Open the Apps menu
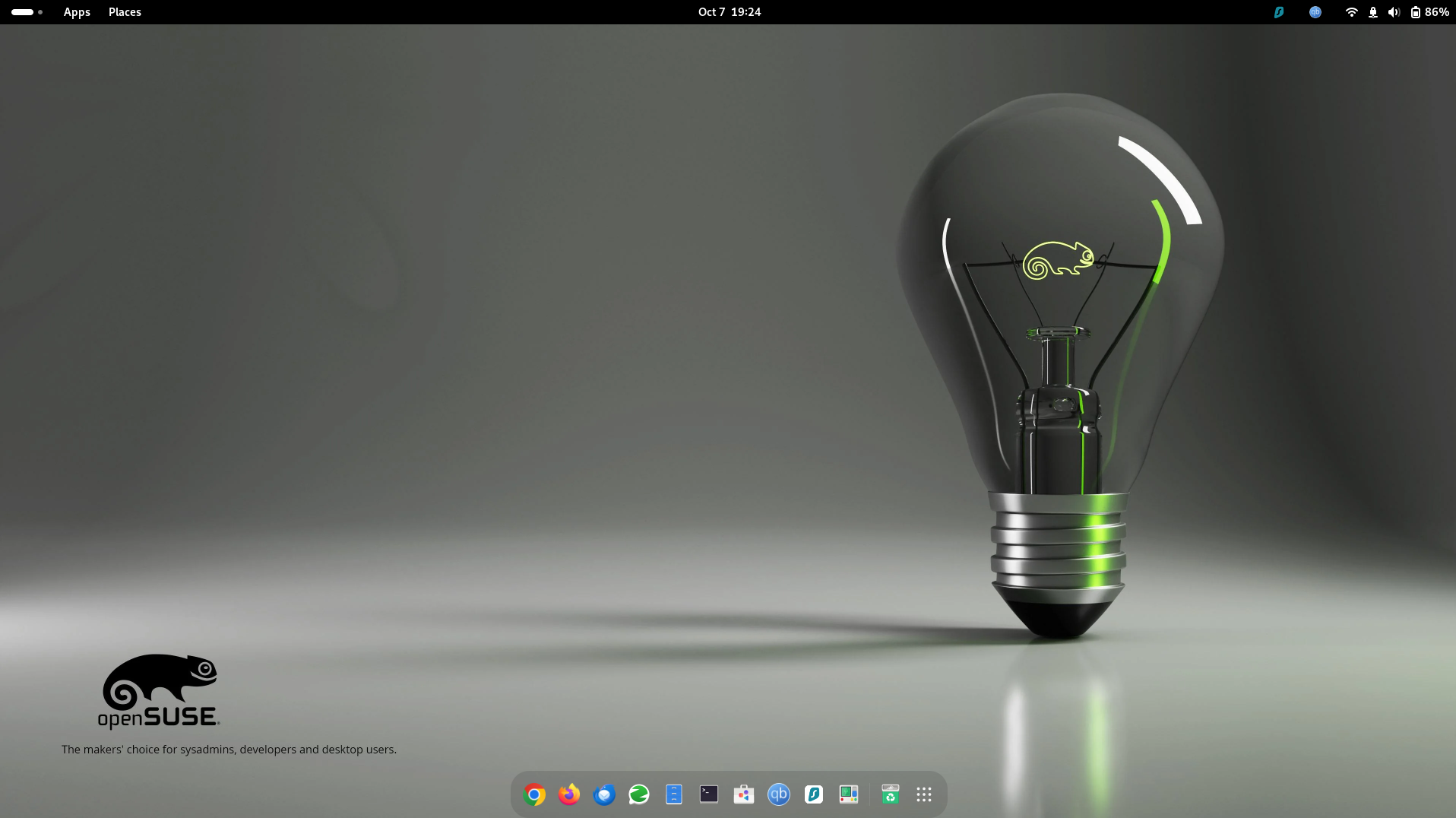The width and height of the screenshot is (1456, 818). (x=77, y=12)
